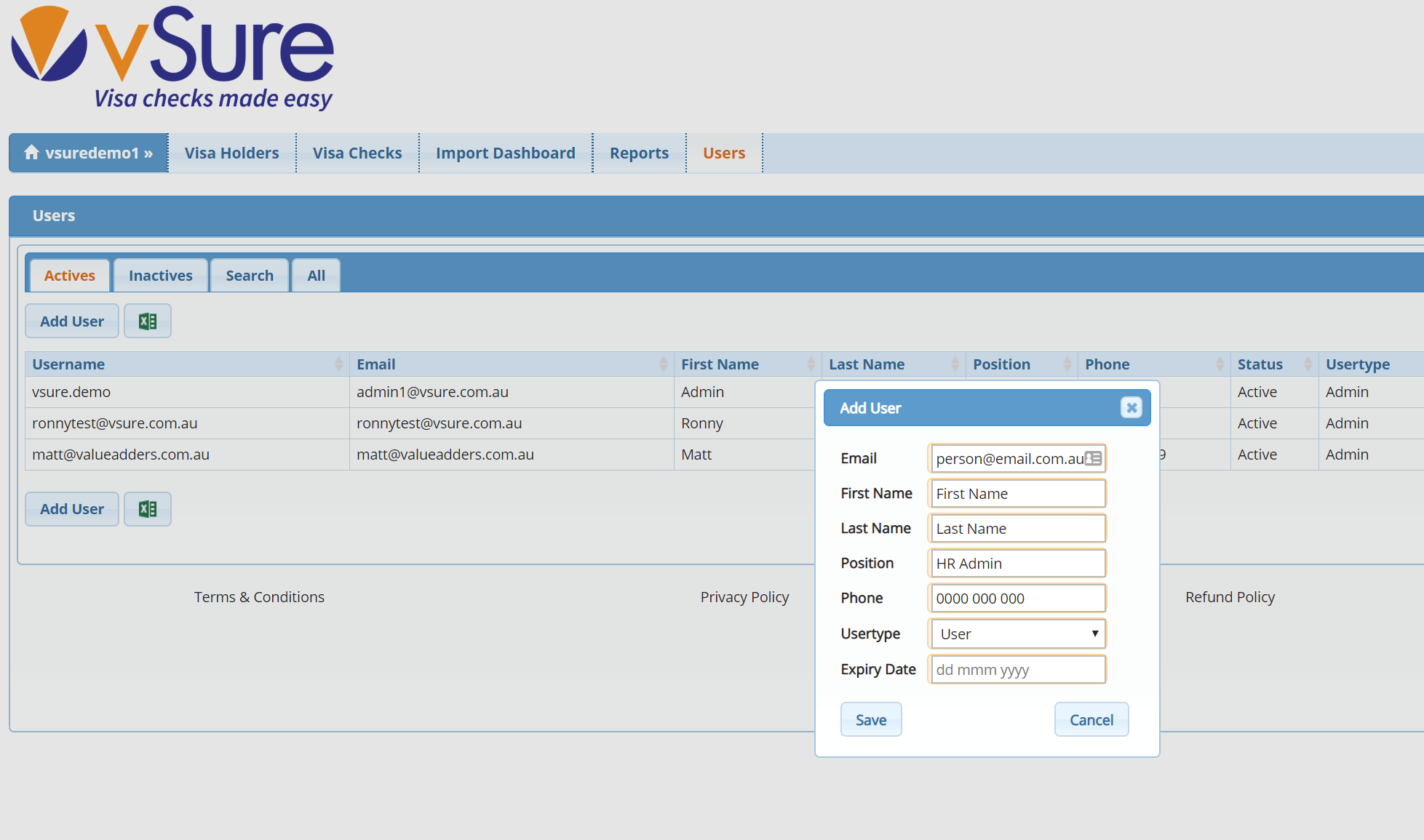Image resolution: width=1424 pixels, height=840 pixels.
Task: Export users via bottom Excel icon
Action: (x=148, y=508)
